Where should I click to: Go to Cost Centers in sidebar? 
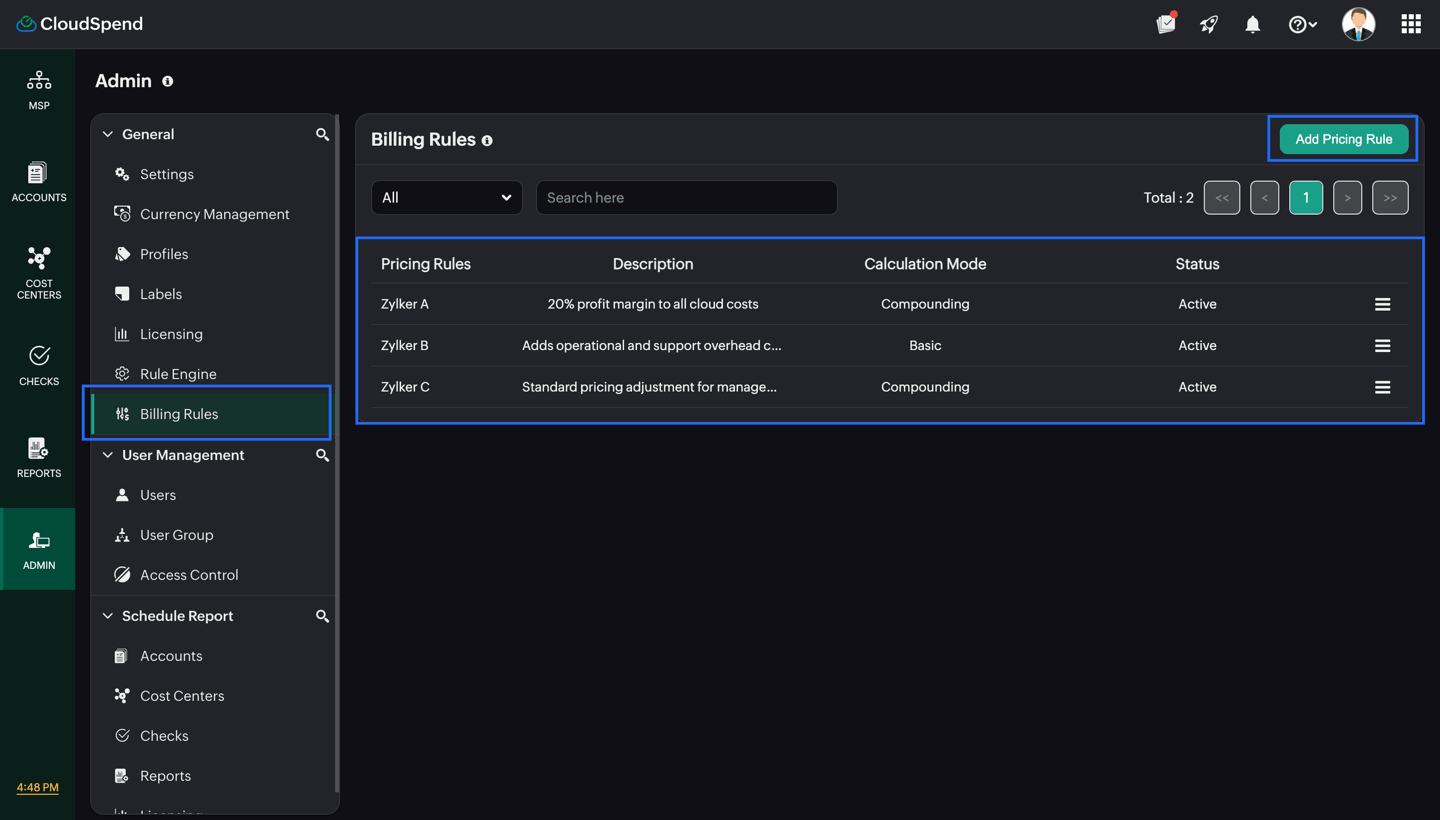coord(38,273)
